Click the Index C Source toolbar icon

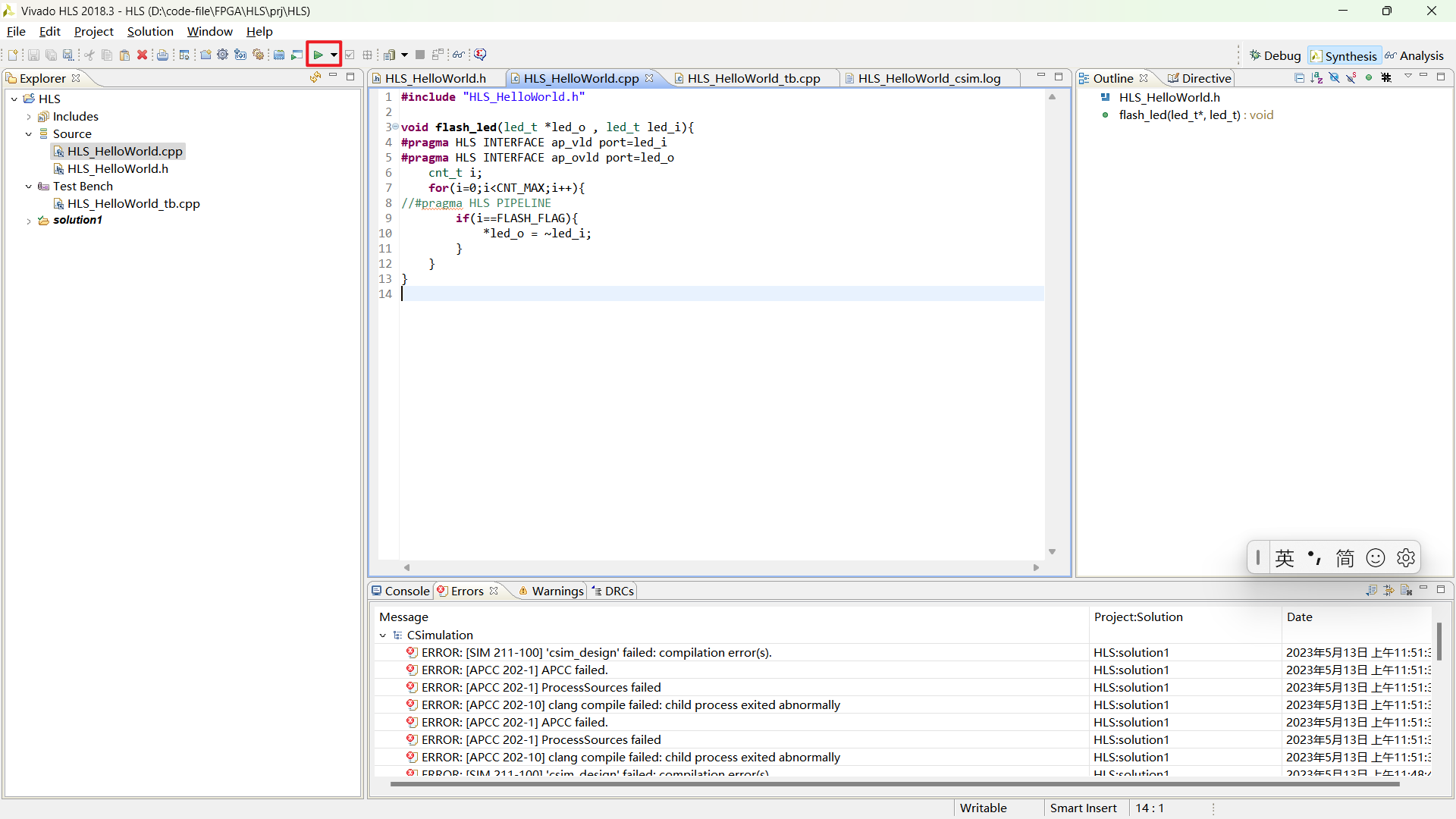click(x=279, y=55)
